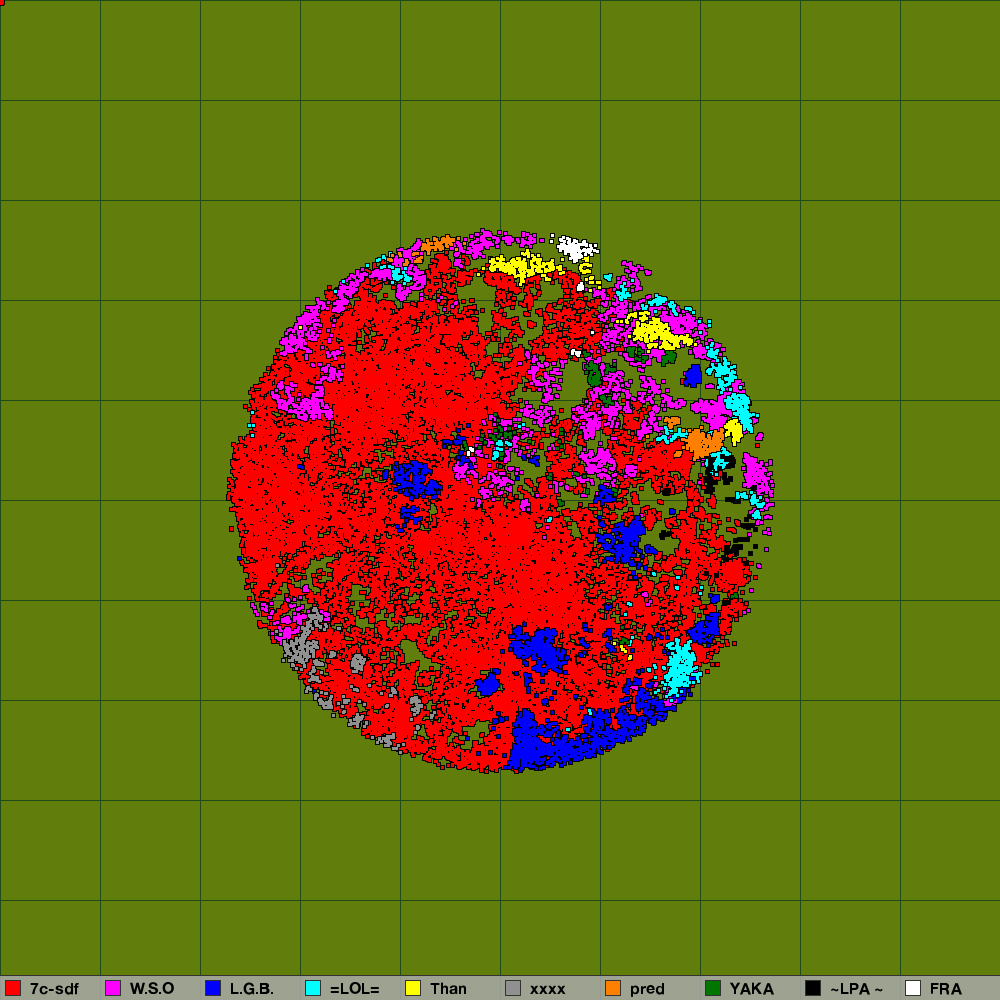This screenshot has width=1000, height=1000.
Task: Click the black ~LPA ~ legend swatch
Action: (813, 988)
